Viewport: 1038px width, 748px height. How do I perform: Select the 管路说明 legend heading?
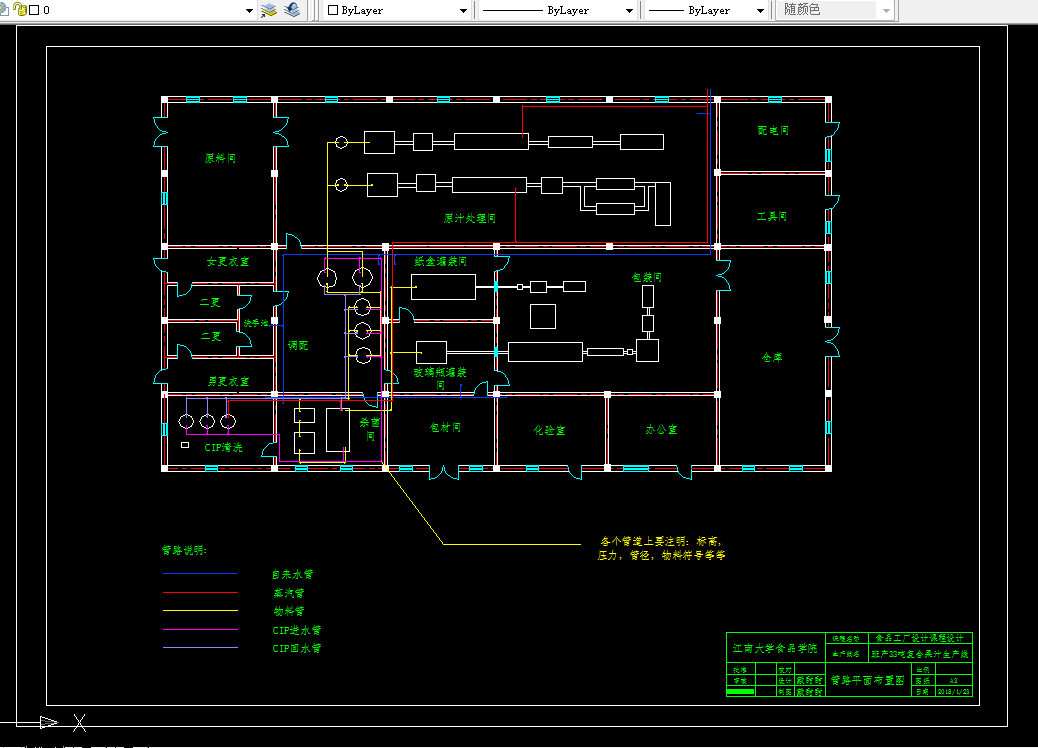pyautogui.click(x=184, y=550)
